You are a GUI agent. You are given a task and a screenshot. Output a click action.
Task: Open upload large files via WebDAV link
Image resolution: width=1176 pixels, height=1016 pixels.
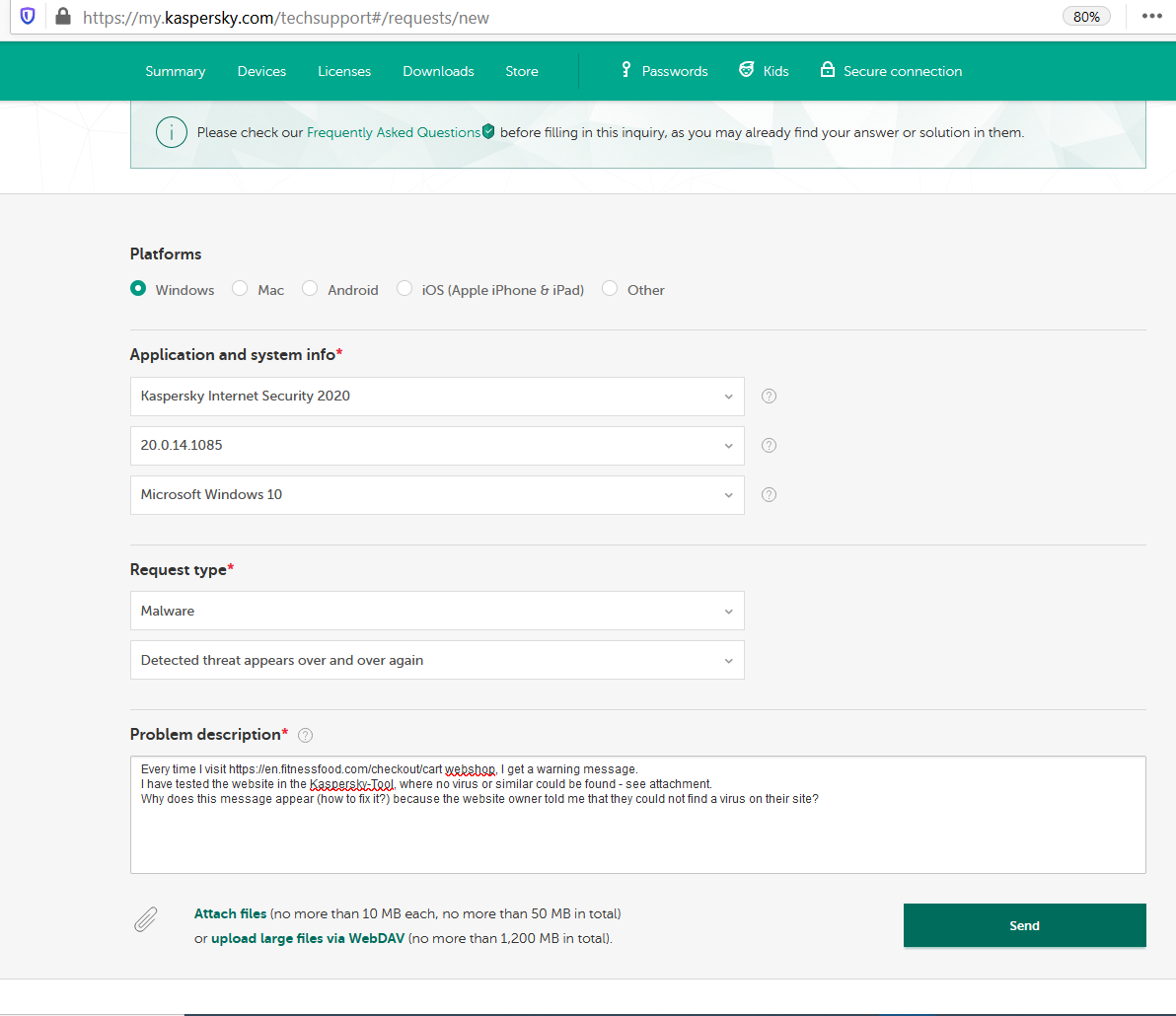coord(308,939)
